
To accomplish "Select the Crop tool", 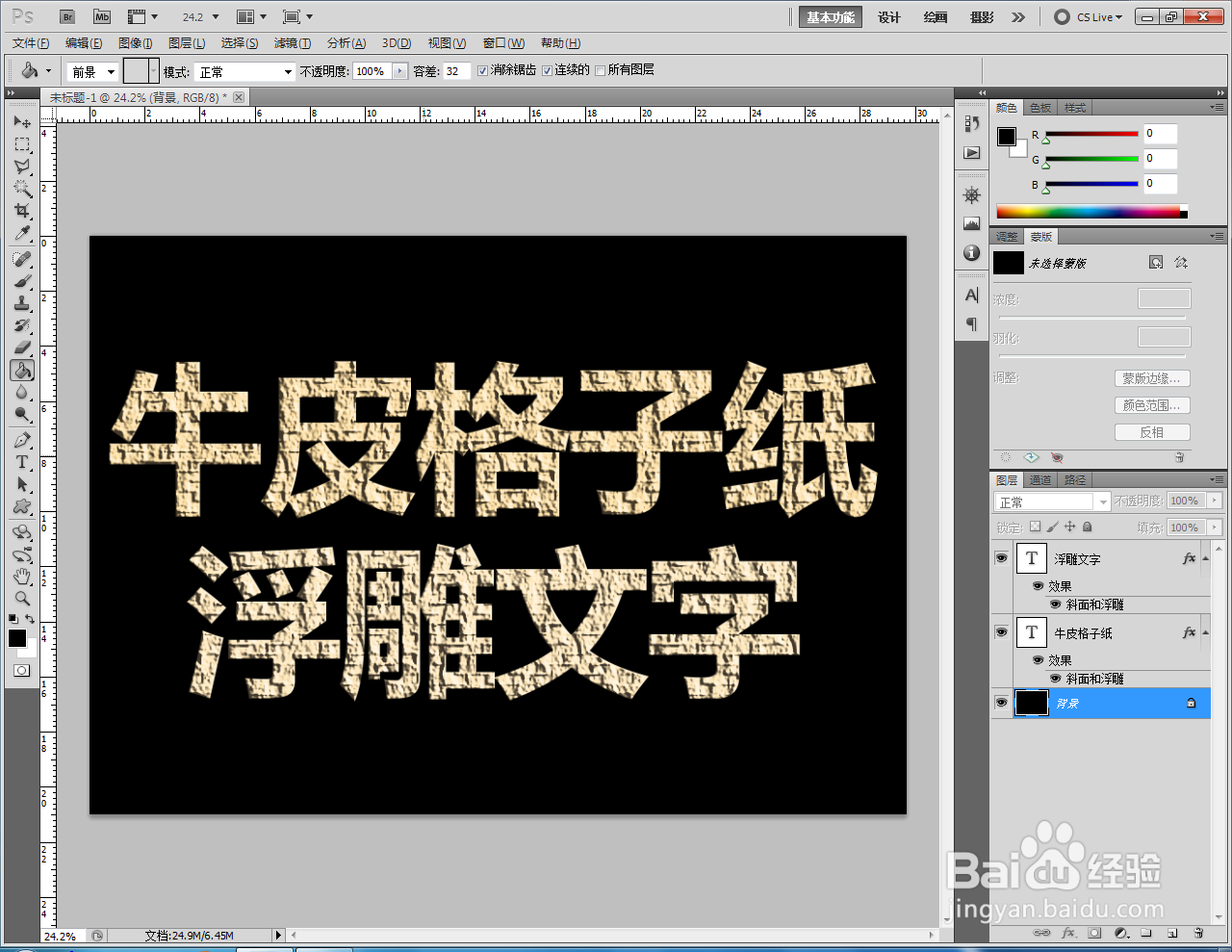I will click(x=21, y=212).
